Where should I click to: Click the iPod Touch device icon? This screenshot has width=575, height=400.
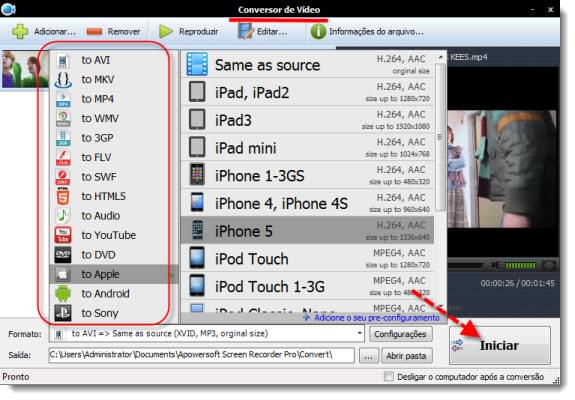pyautogui.click(x=197, y=258)
